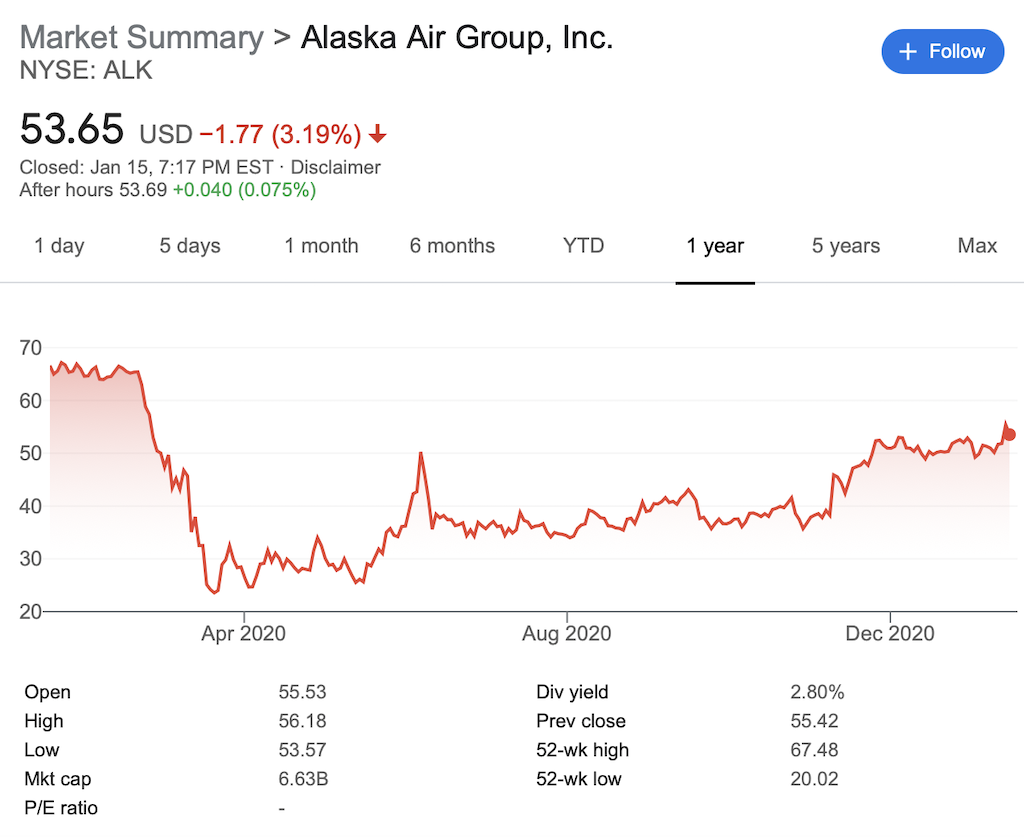
Task: View the Max time range
Action: click(x=978, y=245)
